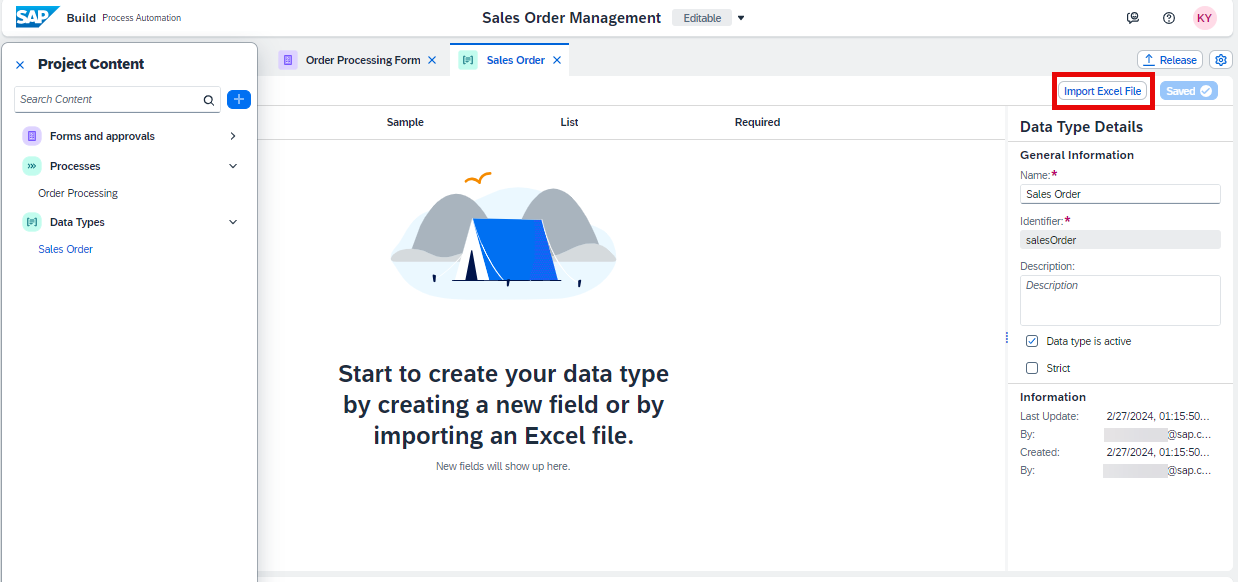The width and height of the screenshot is (1238, 582).
Task: Click the Sales Order tab icon
Action: click(468, 60)
